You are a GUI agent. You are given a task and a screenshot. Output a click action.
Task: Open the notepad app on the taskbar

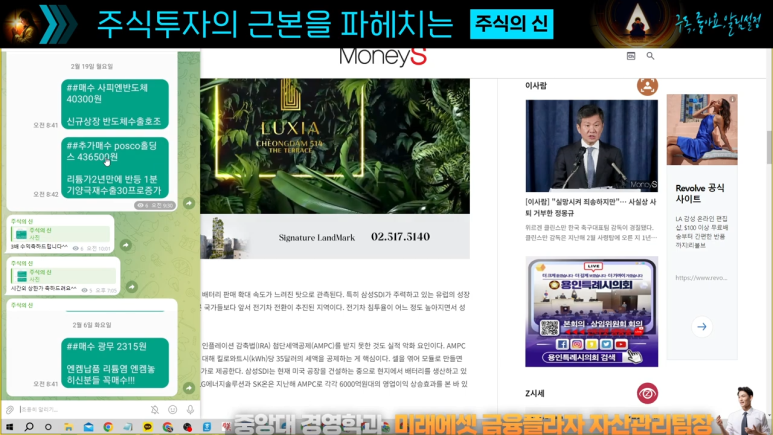coord(128,427)
